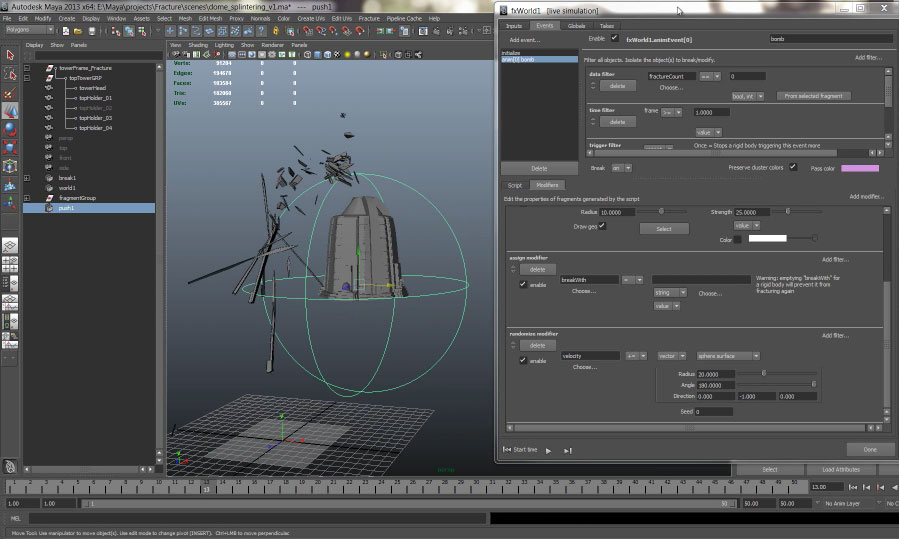Switch to the Inputs tab
The height and width of the screenshot is (539, 899).
click(514, 26)
